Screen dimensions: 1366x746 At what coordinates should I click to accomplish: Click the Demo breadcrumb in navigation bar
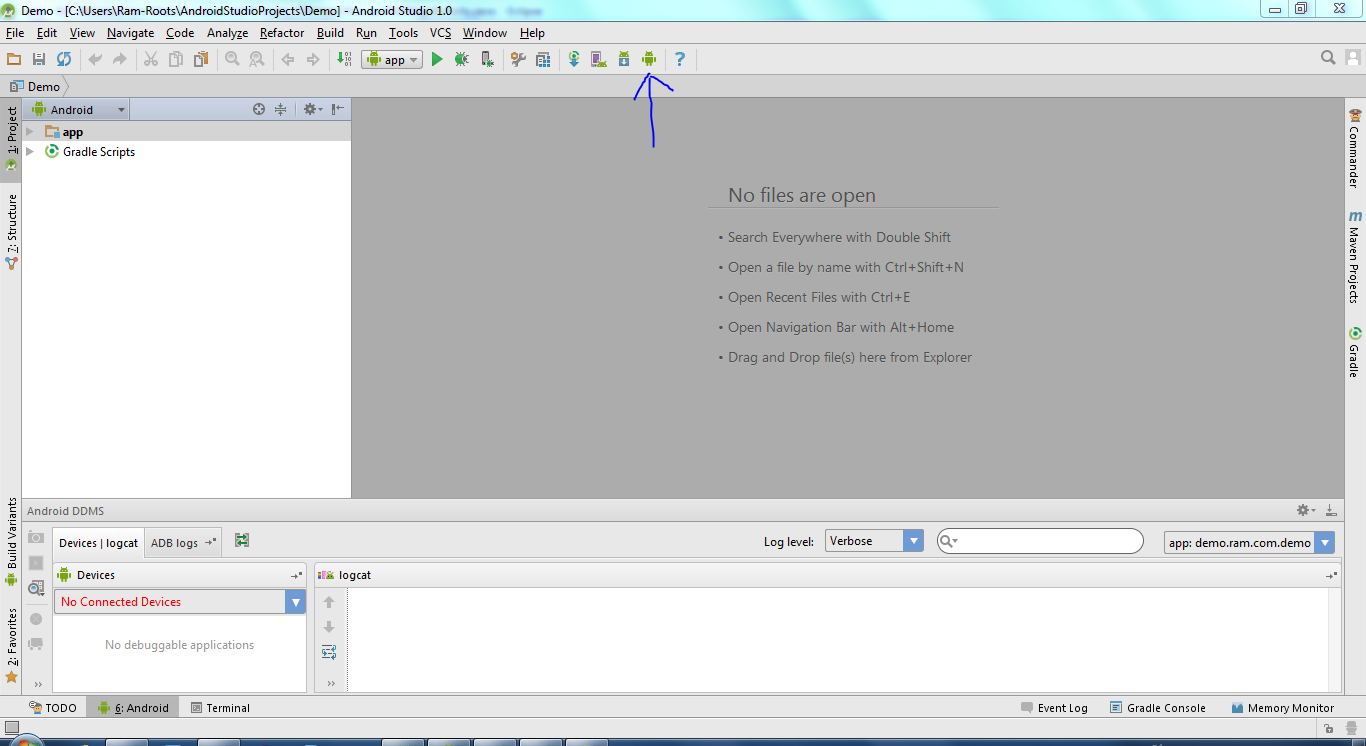pos(35,87)
